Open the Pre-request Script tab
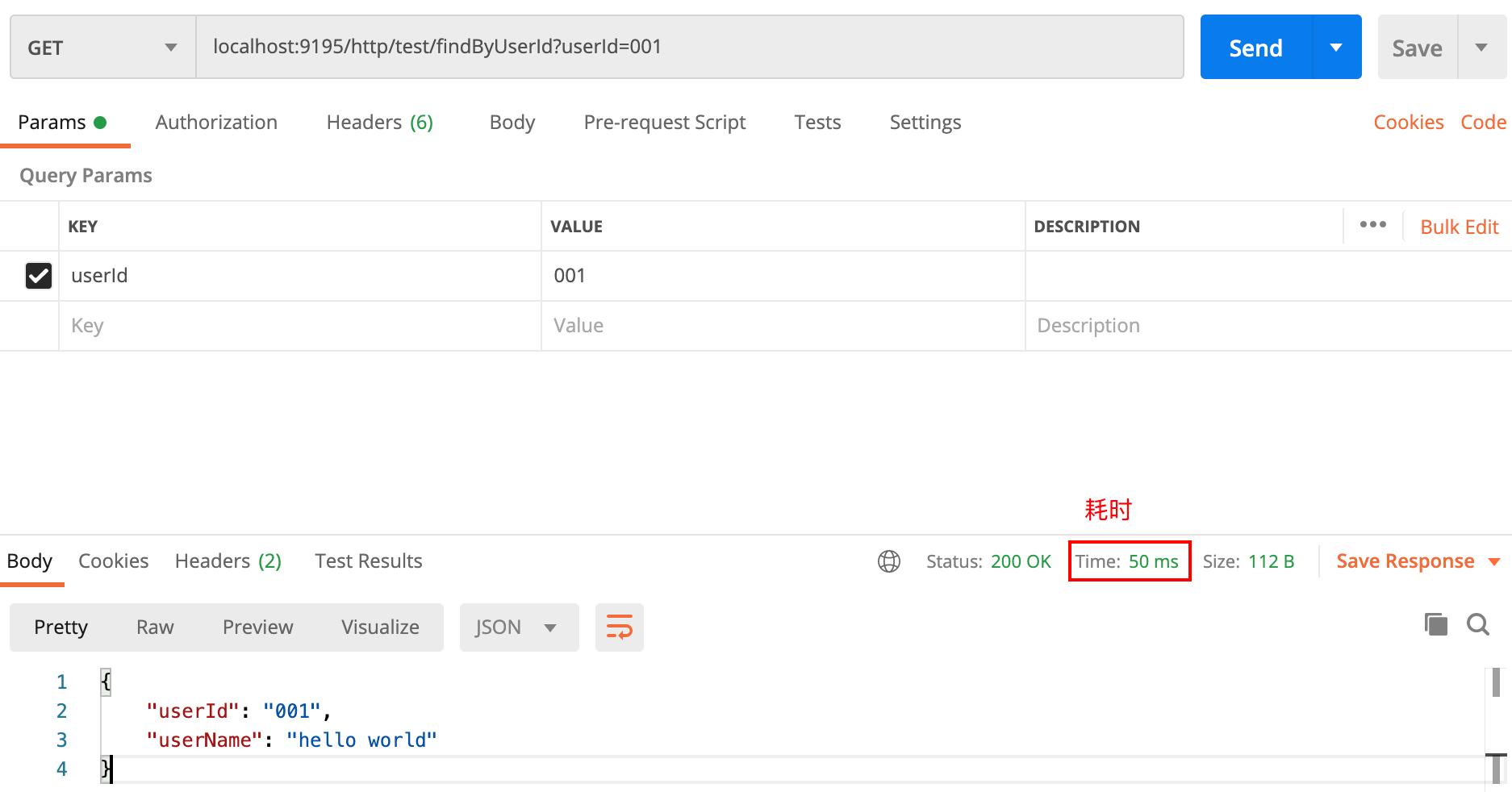 coord(665,123)
